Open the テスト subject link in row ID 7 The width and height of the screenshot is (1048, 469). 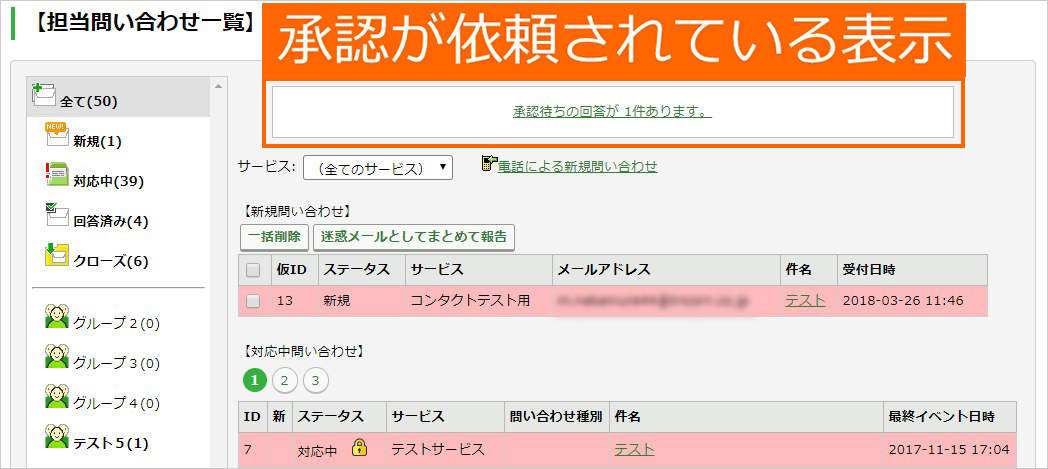pos(634,449)
